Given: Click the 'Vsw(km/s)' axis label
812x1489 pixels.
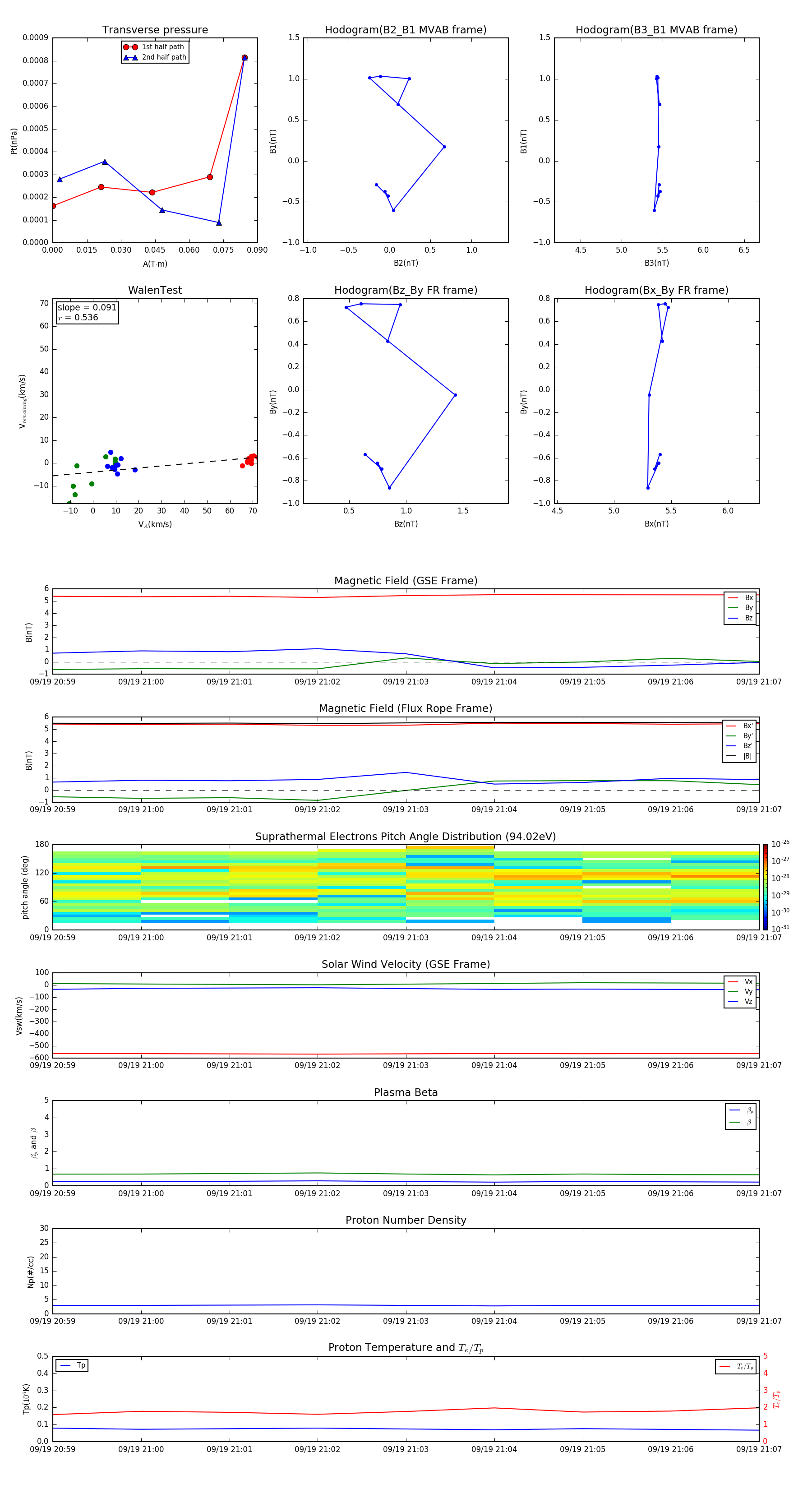Looking at the screenshot, I should pos(19,1016).
